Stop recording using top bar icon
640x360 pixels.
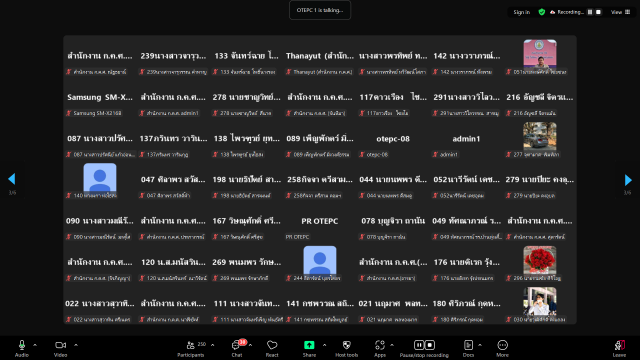[598, 12]
